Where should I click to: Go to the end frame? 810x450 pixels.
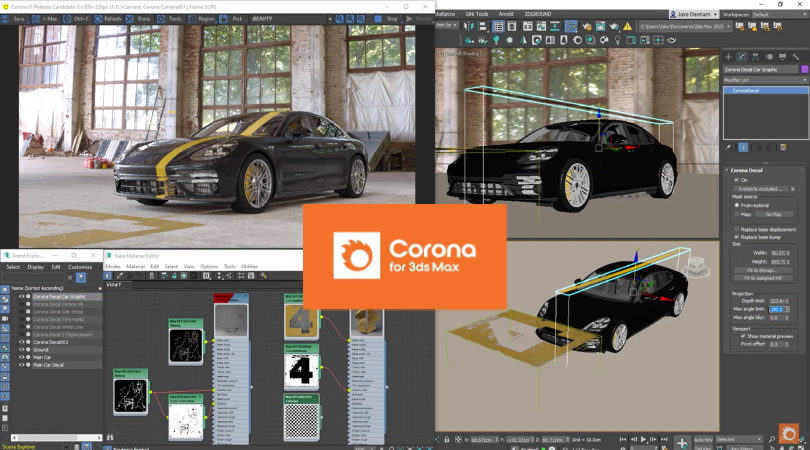664,440
